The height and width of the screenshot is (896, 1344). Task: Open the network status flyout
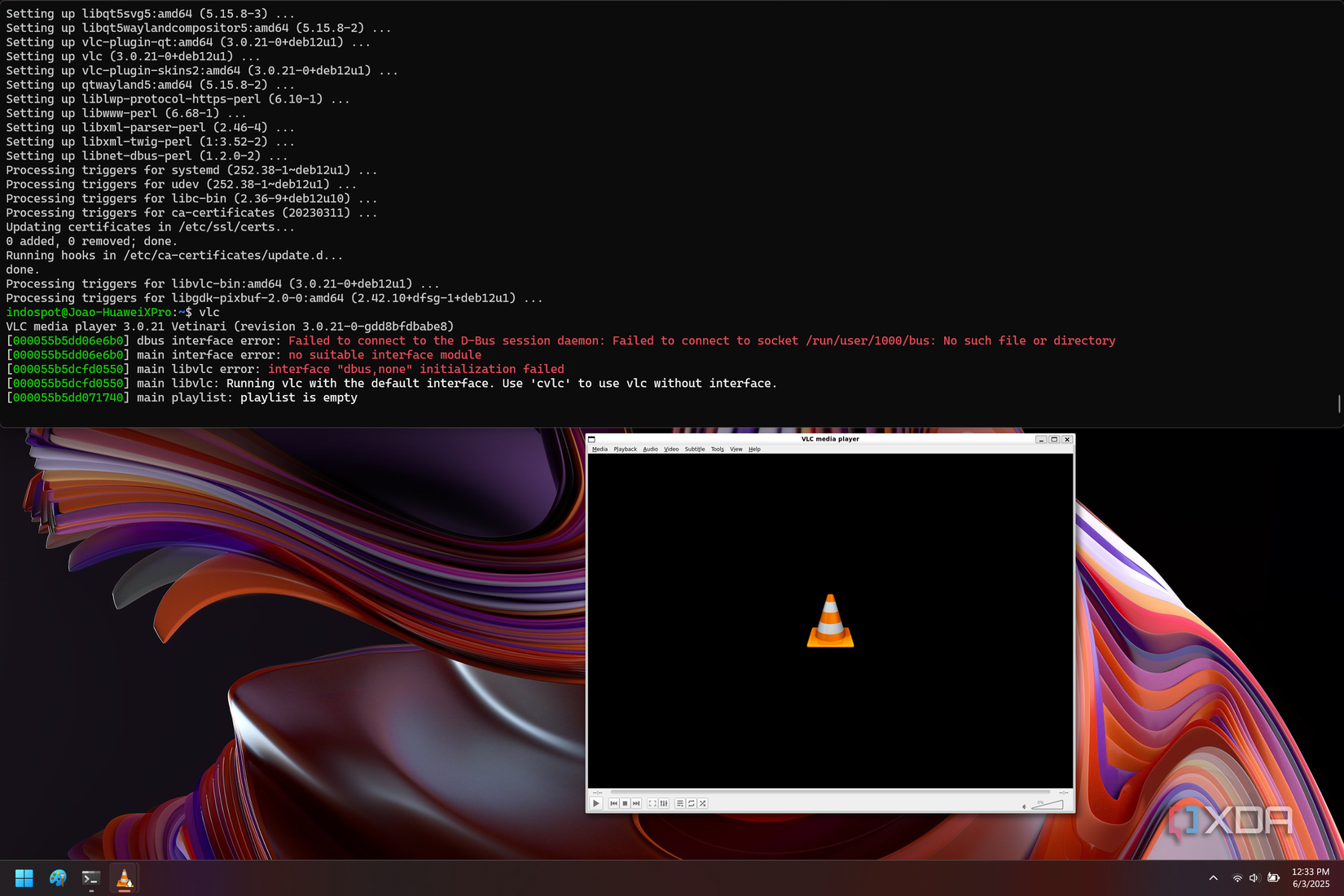click(1238, 878)
